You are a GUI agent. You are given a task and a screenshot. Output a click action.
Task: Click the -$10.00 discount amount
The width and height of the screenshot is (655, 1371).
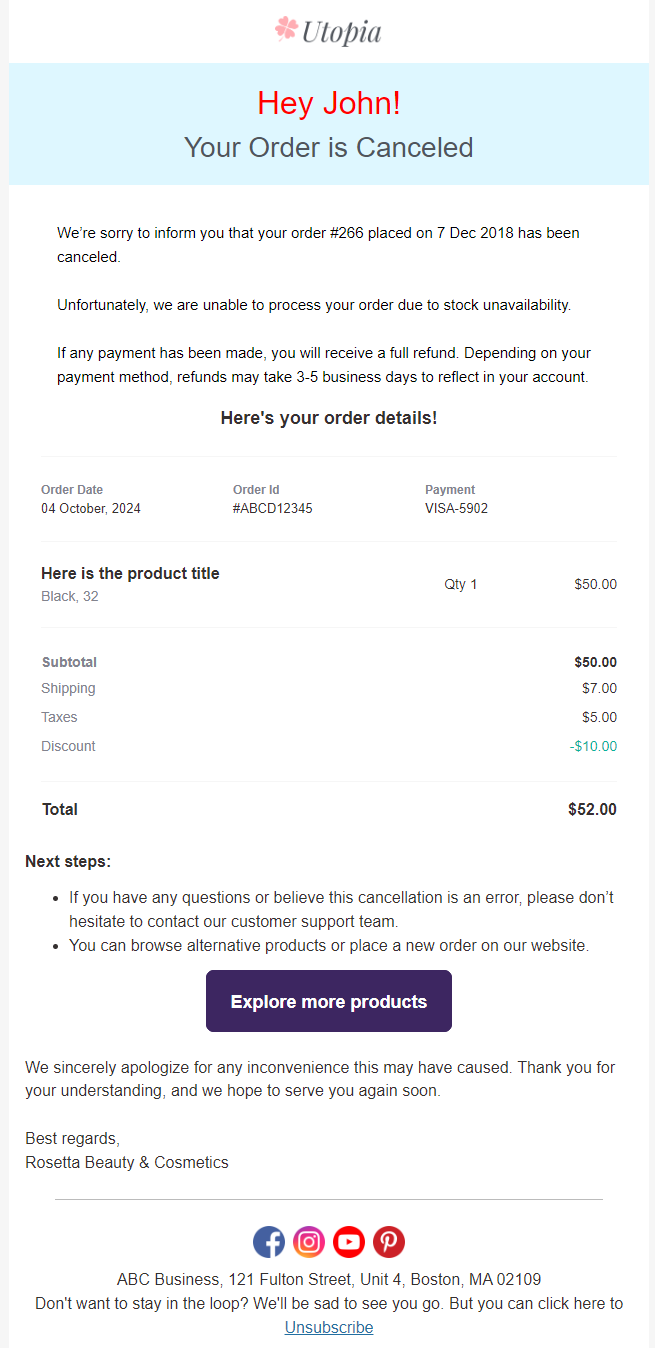click(593, 746)
